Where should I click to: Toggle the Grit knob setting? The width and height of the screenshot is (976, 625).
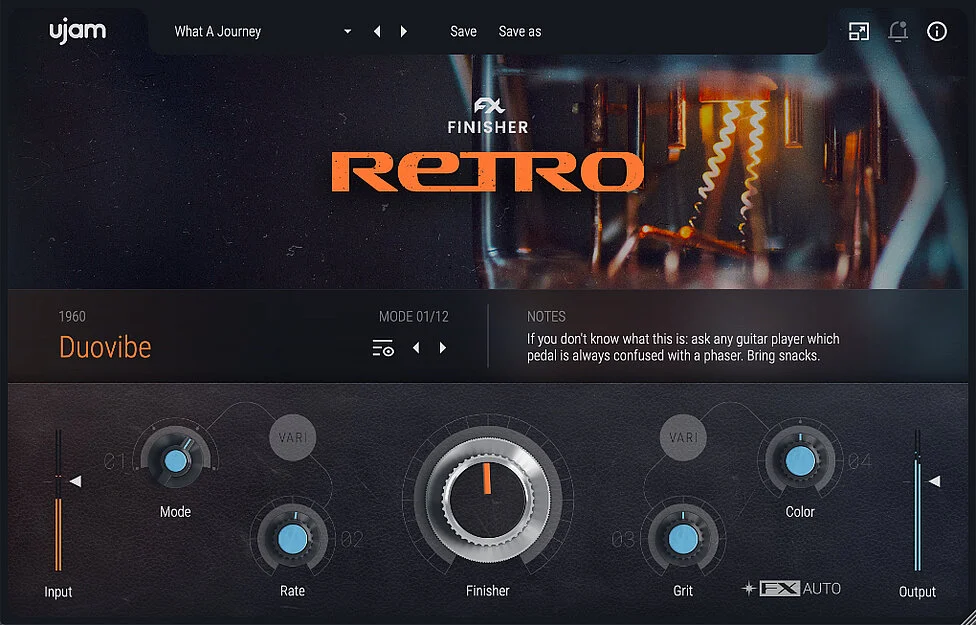683,538
